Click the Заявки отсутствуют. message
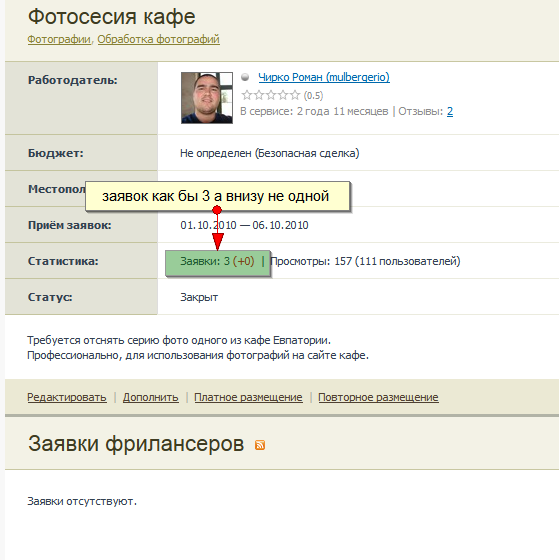Screen dimensions: 559x560 coord(82,501)
